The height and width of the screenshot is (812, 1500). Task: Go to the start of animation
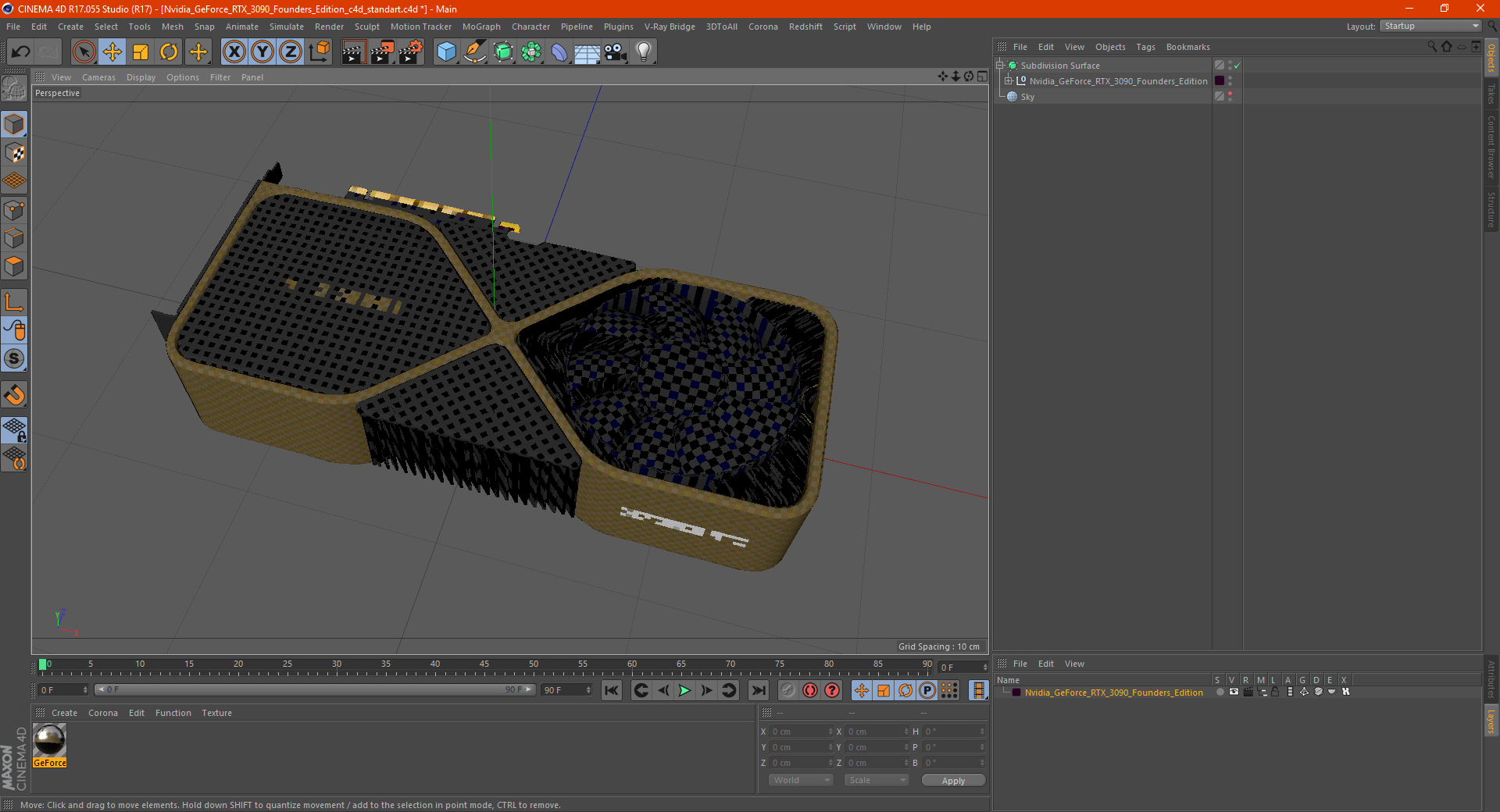pos(612,690)
